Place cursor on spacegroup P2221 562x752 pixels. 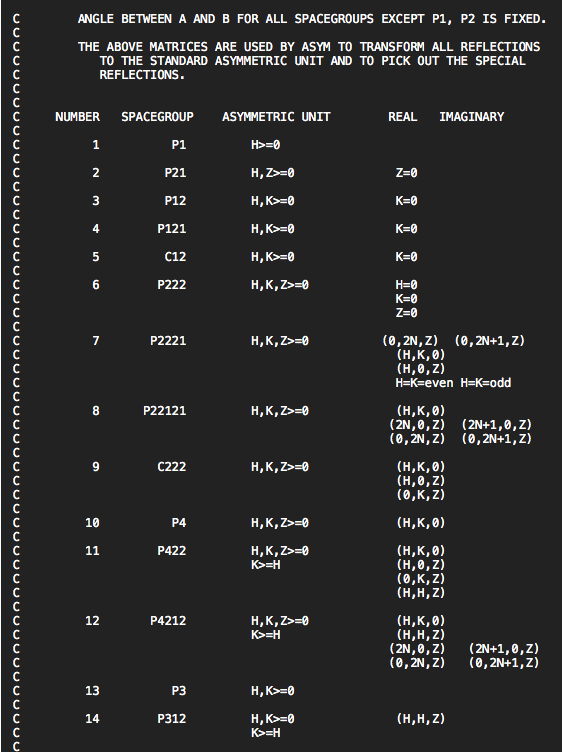[168, 341]
